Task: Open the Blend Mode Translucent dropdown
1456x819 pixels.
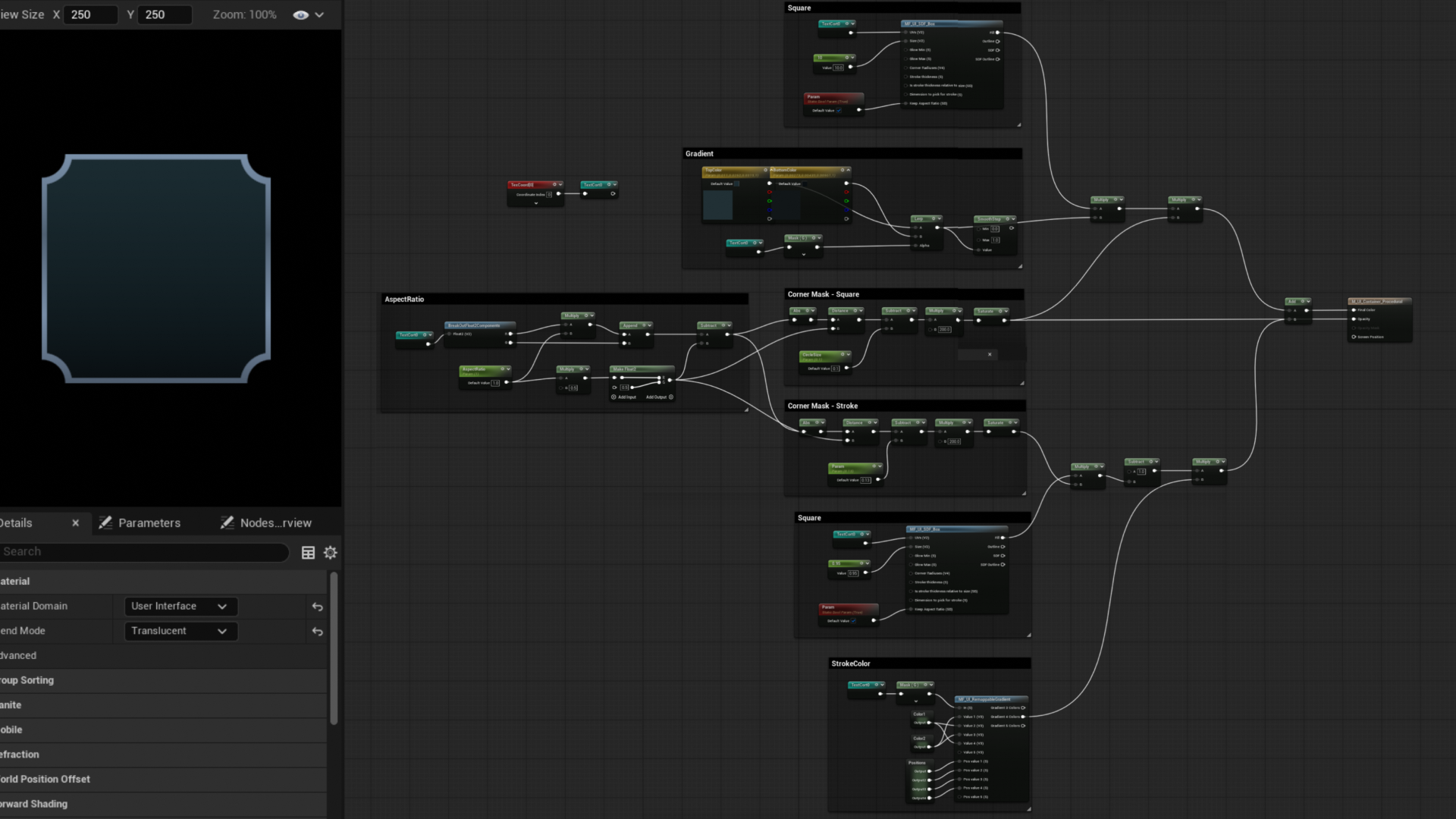Action: tap(180, 631)
